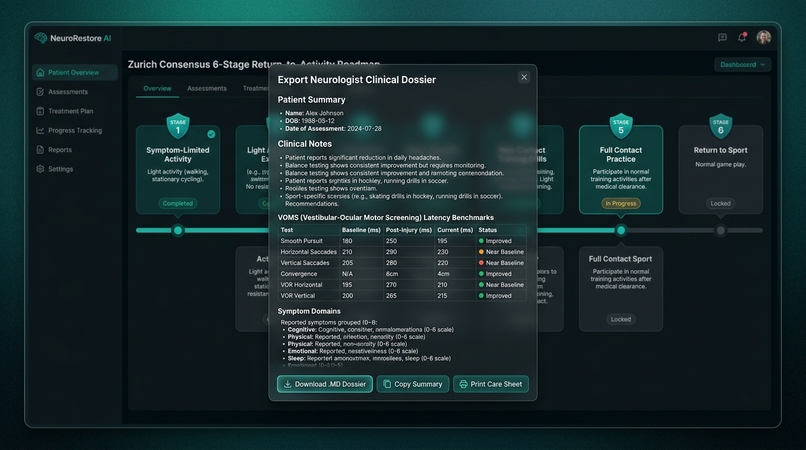Open the Full Contact Sport card

coord(621,289)
